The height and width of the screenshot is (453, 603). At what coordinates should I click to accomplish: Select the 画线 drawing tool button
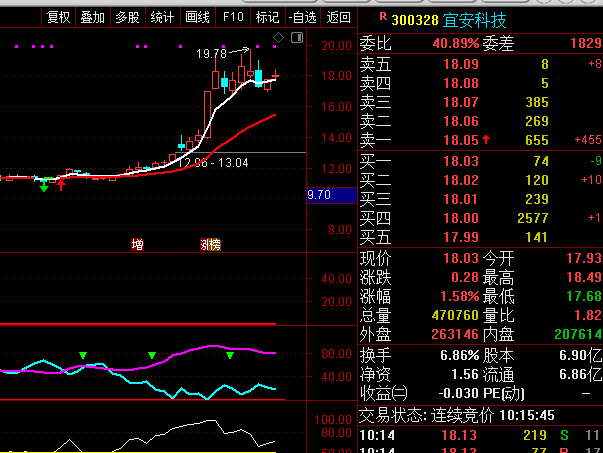click(197, 17)
